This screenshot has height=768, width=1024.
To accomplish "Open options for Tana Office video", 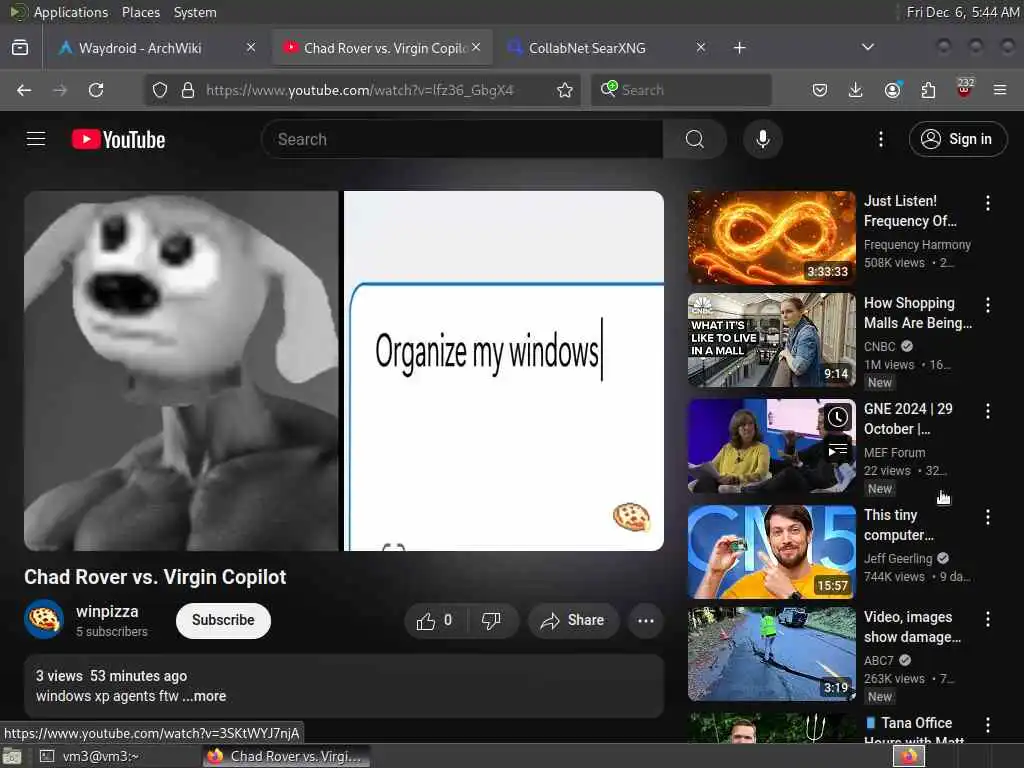I will click(x=987, y=725).
